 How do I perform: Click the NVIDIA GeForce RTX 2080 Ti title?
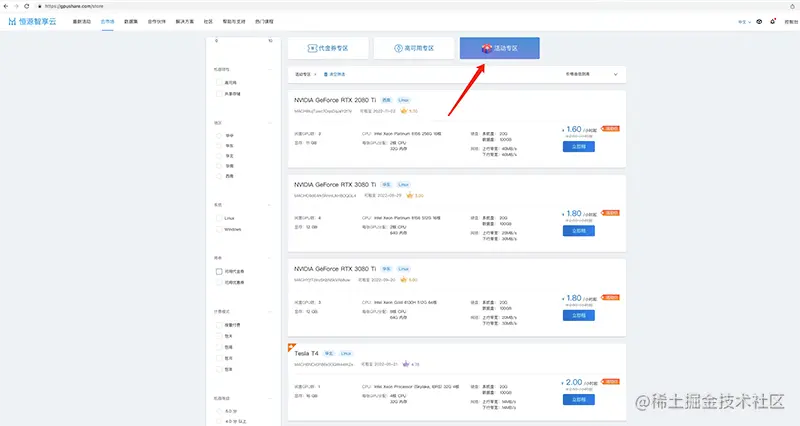(x=335, y=100)
